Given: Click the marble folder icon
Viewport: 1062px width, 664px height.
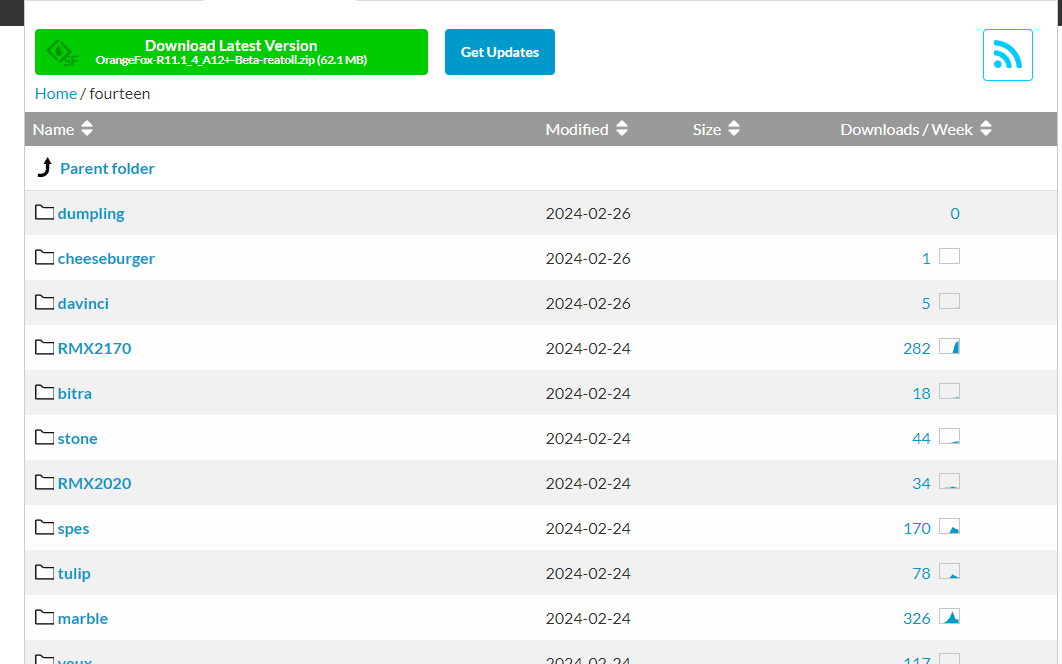Looking at the screenshot, I should coord(45,617).
